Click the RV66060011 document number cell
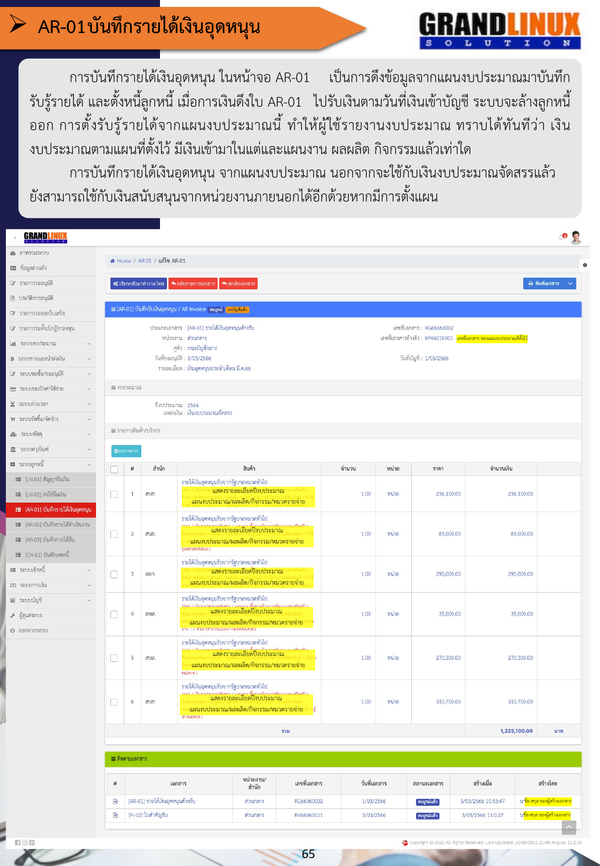This screenshot has height=866, width=600. click(x=309, y=815)
